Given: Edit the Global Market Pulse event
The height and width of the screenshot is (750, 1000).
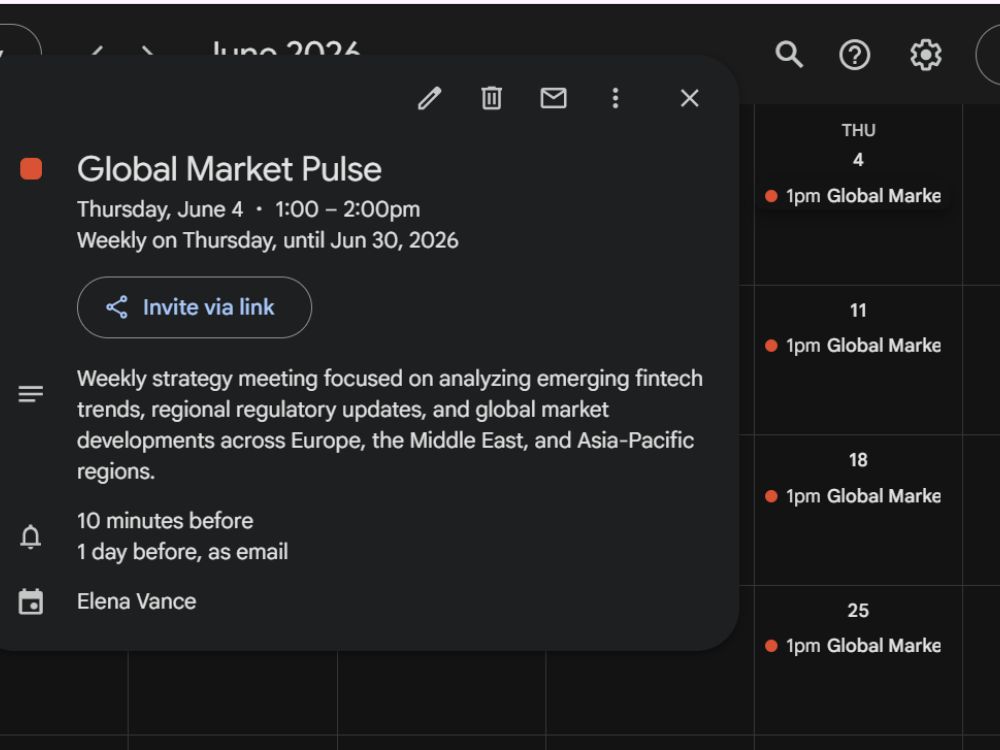Looking at the screenshot, I should click(429, 98).
